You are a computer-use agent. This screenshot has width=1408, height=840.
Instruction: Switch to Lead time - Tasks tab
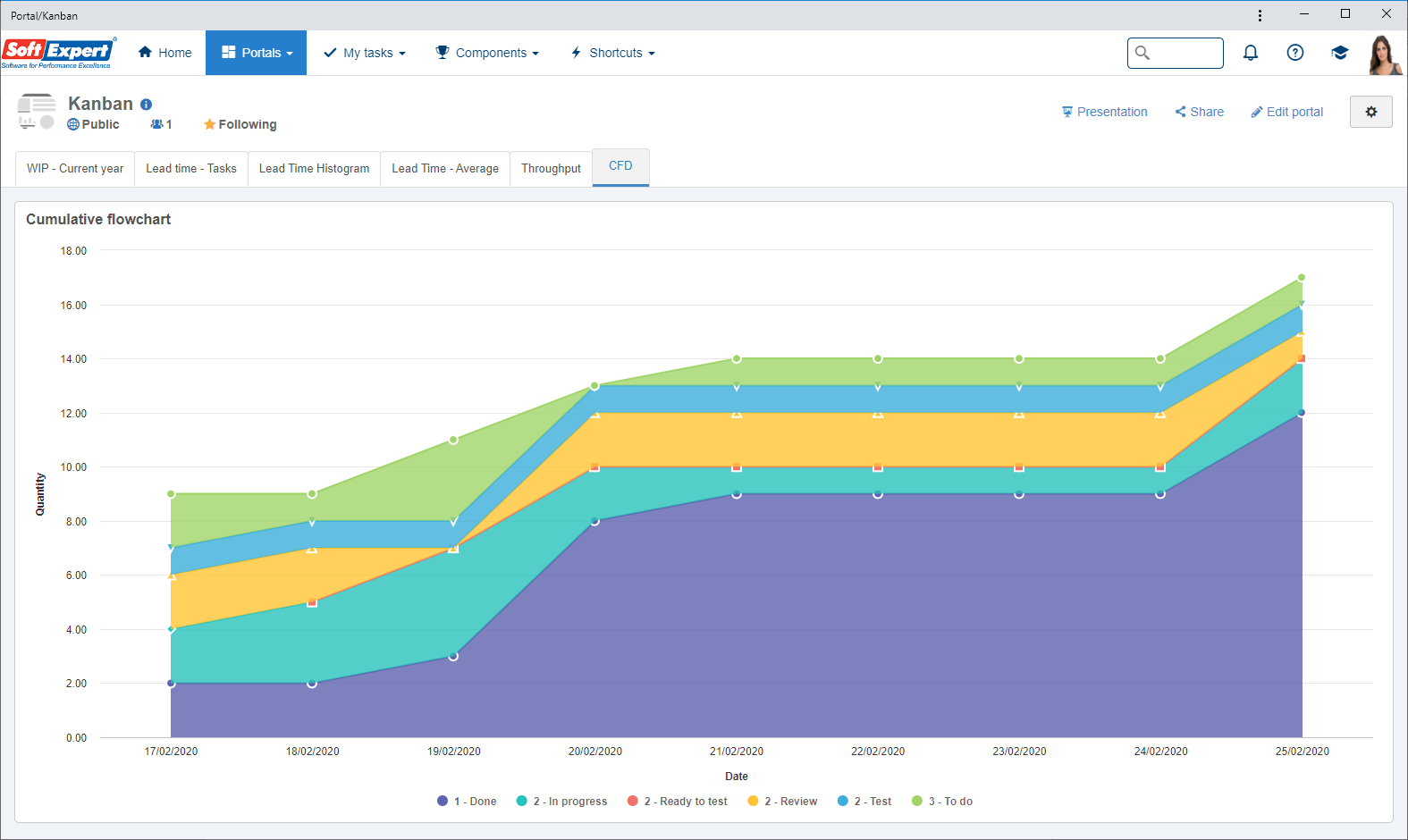(x=191, y=169)
